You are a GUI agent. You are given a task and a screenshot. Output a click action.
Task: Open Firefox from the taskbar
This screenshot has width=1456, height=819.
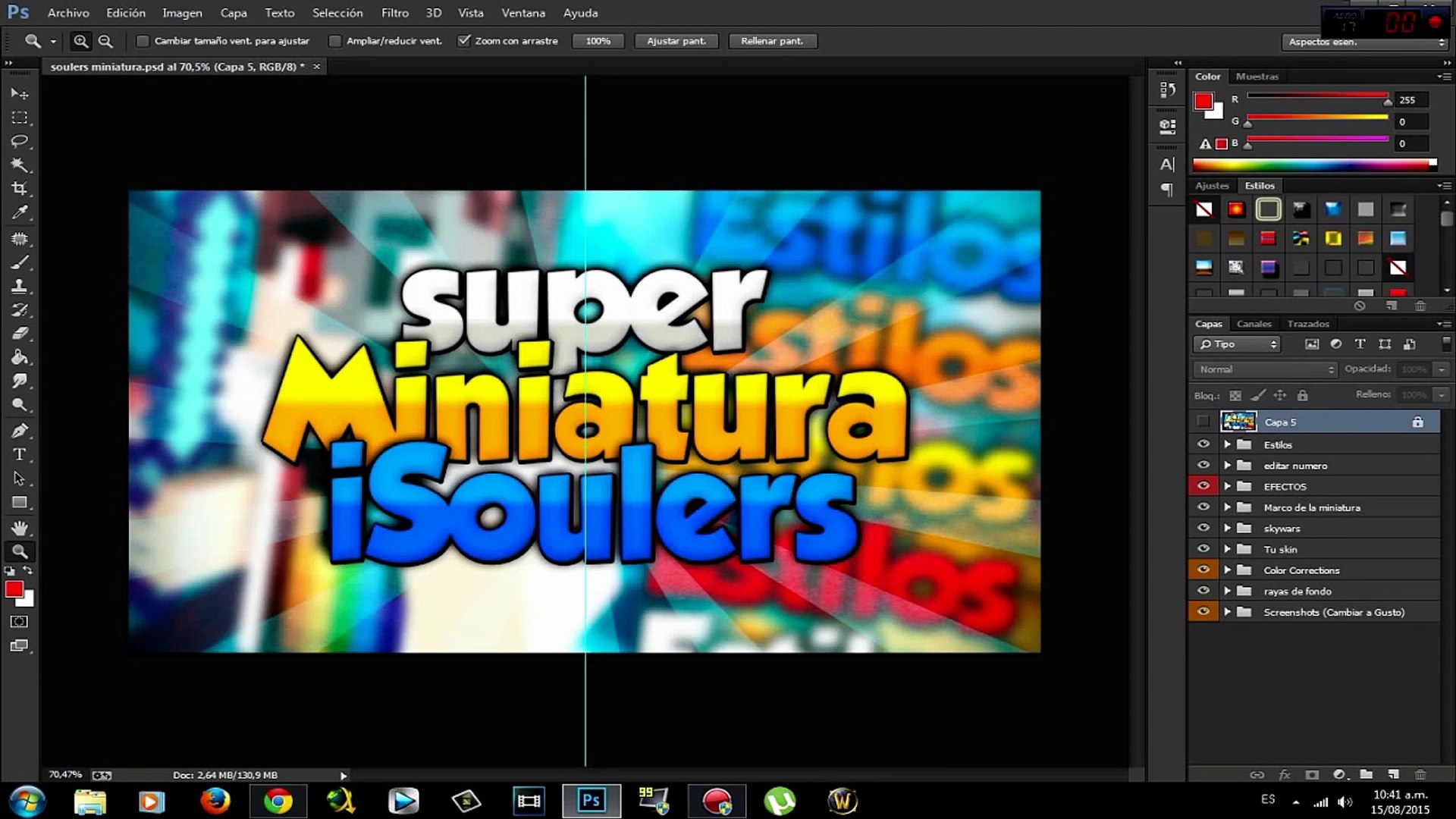215,801
